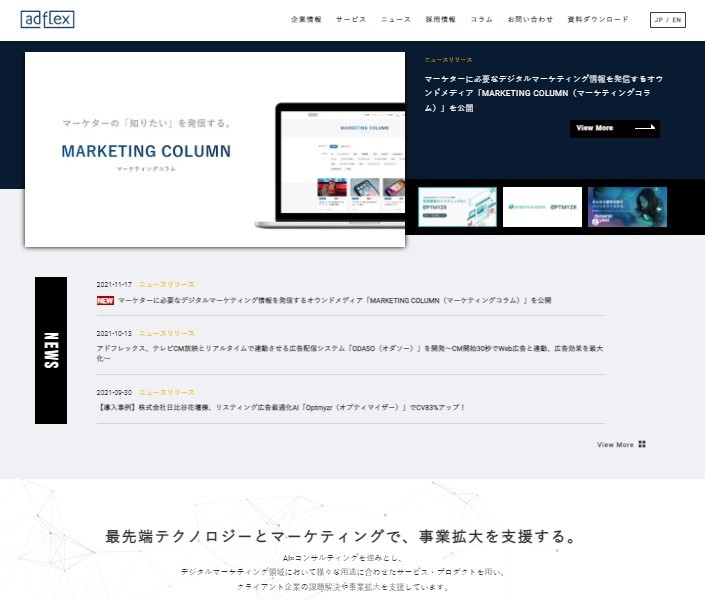Select the コラム navigation link
This screenshot has width=705, height=600.
pyautogui.click(x=481, y=19)
